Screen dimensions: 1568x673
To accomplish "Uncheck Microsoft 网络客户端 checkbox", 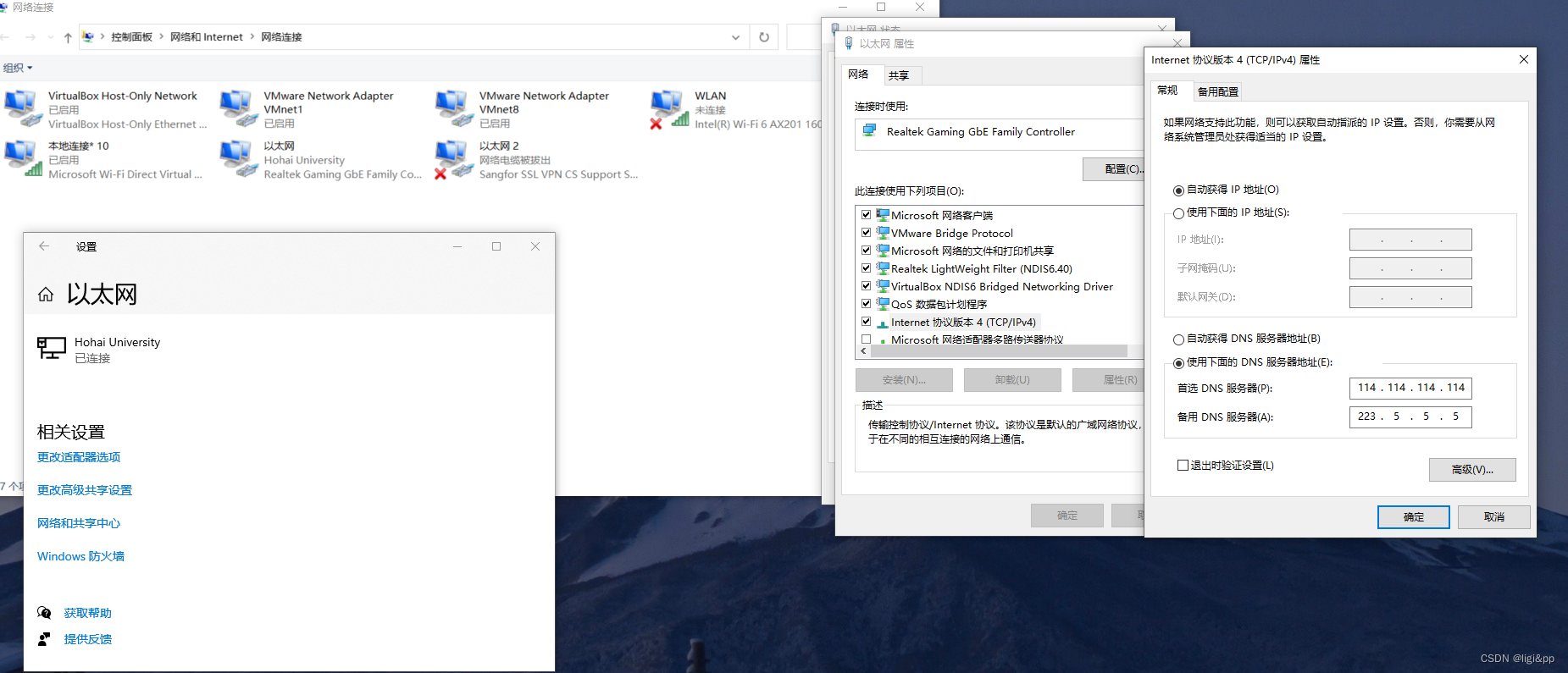I will 867,215.
